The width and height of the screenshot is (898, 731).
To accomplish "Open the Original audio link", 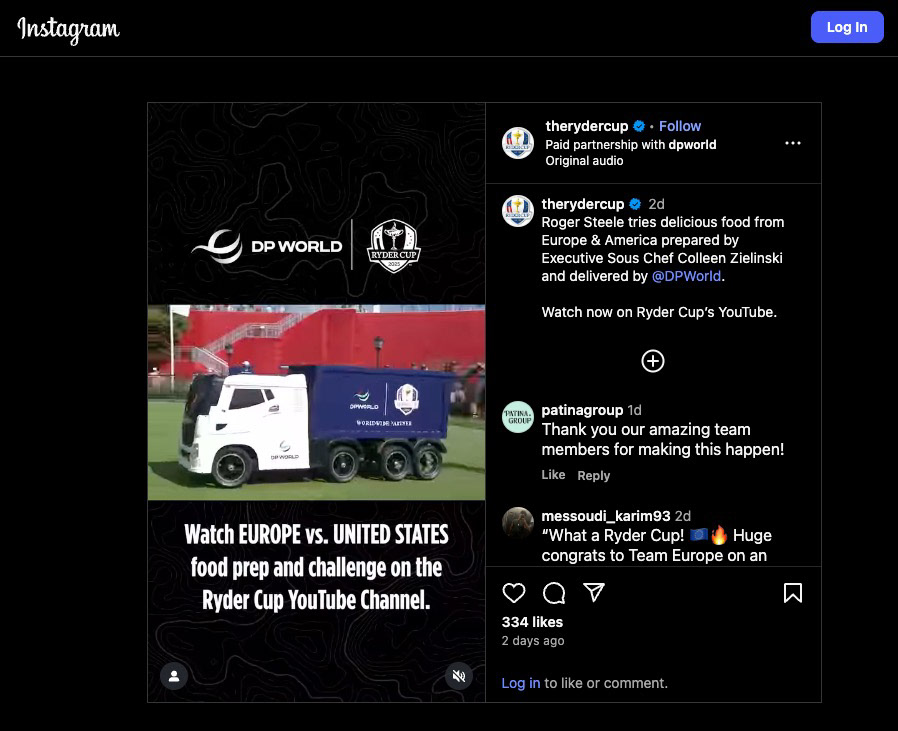I will click(584, 161).
